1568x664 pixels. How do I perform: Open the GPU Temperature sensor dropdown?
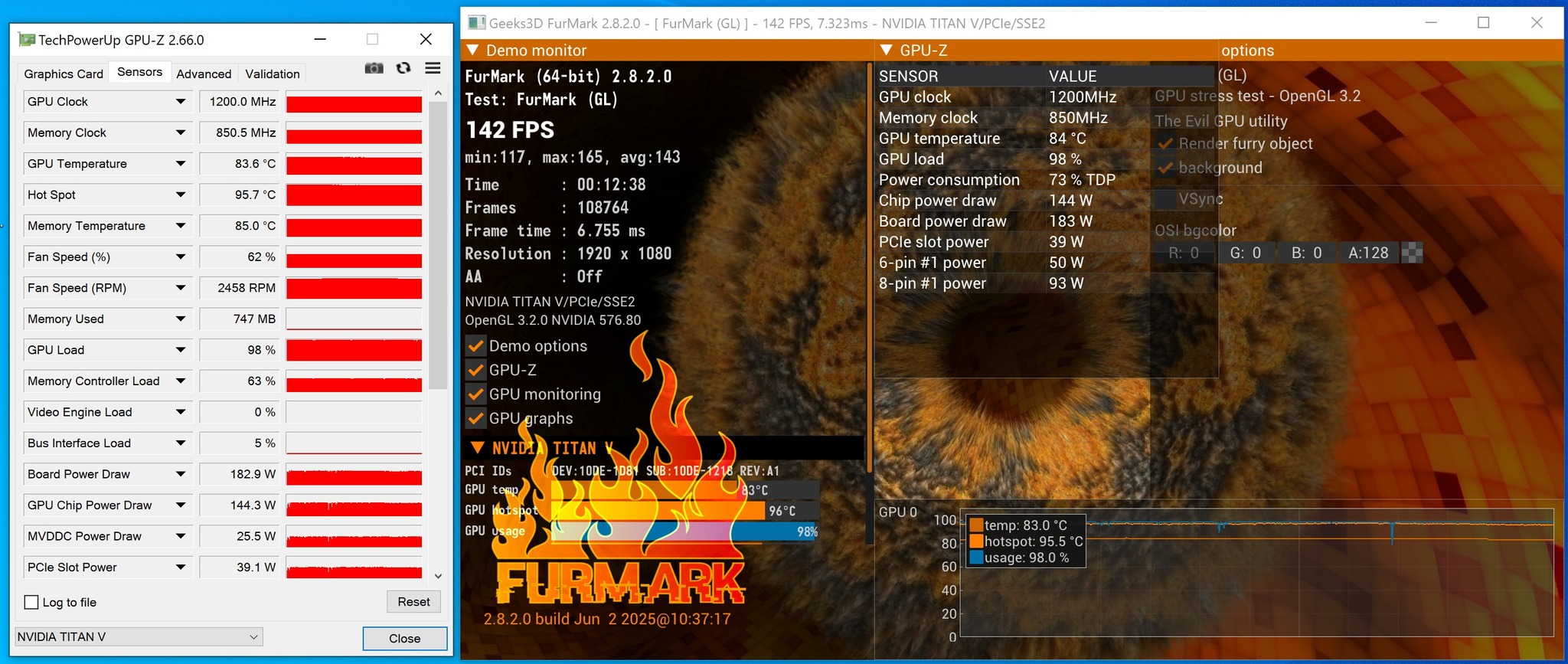click(x=181, y=164)
